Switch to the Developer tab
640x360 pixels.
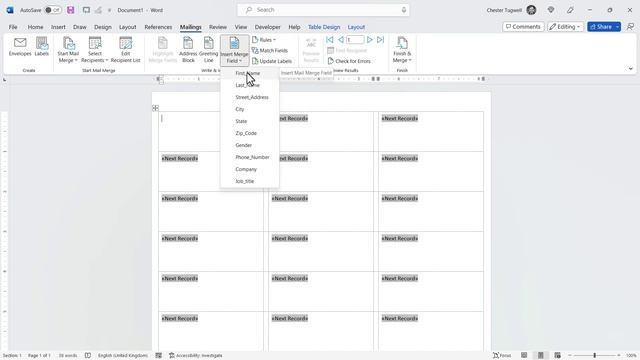tap(267, 27)
